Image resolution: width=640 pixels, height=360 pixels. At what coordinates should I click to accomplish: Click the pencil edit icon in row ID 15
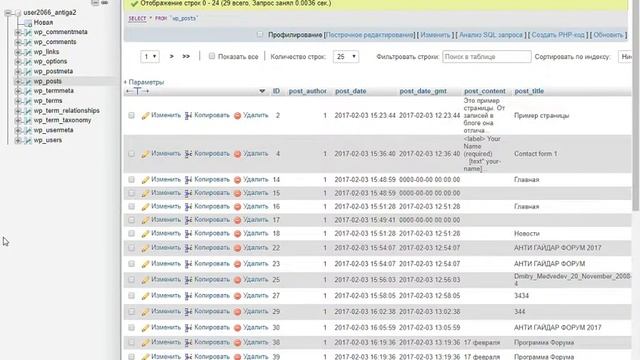click(145, 193)
